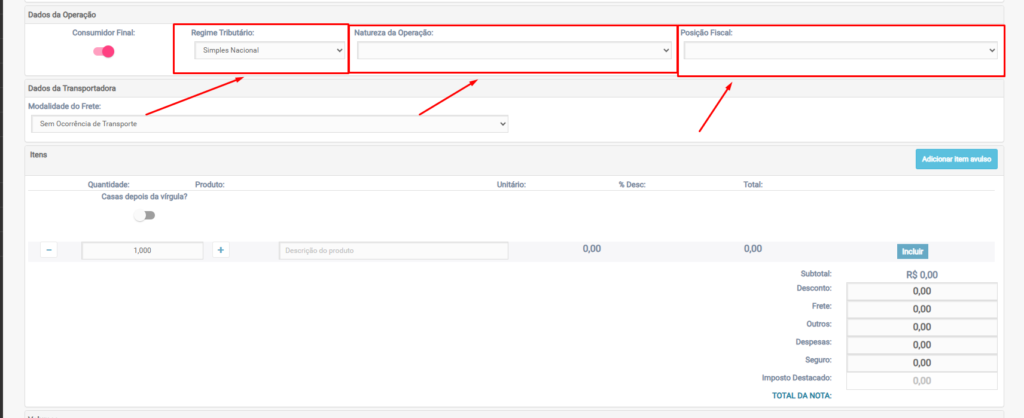Click the Imposto Destacado field

pos(921,381)
